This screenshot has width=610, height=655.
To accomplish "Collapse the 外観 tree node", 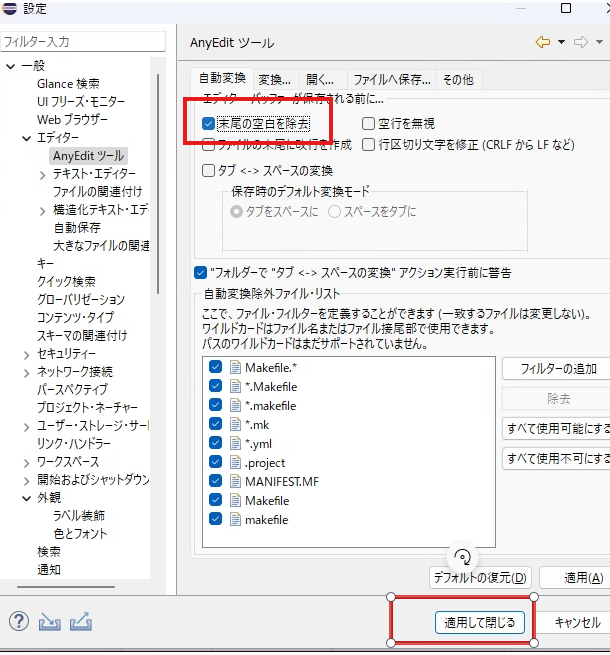I will (26, 498).
